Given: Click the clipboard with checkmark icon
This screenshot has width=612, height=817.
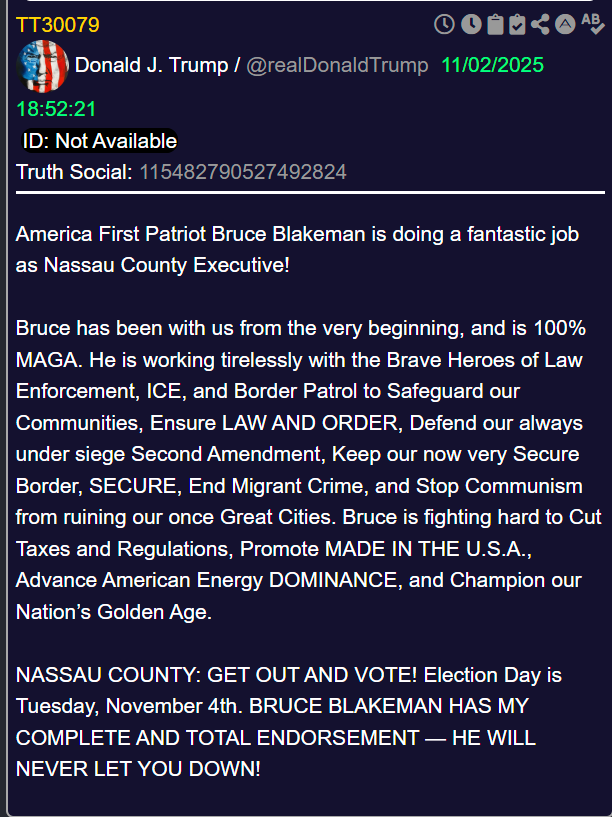Looking at the screenshot, I should [x=517, y=24].
